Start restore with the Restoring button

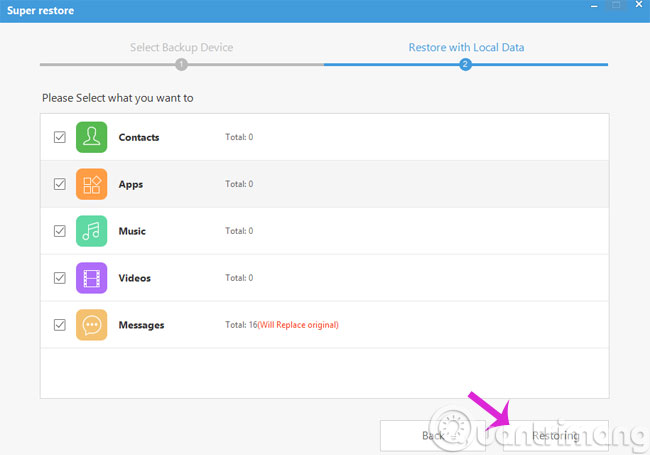555,436
